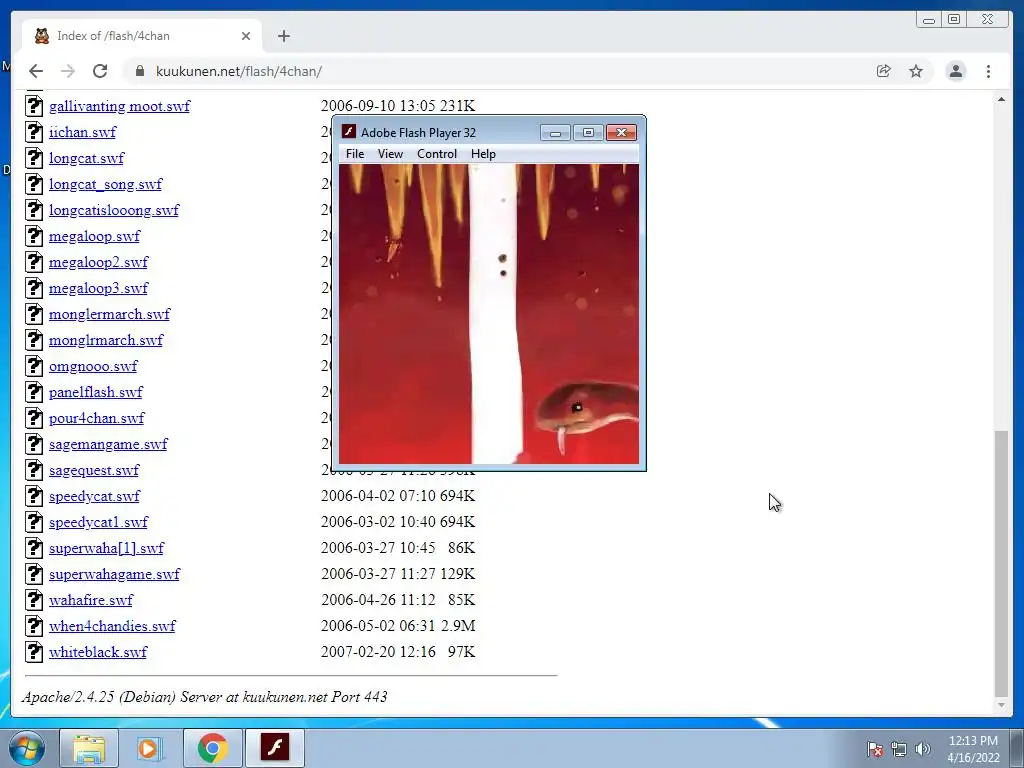
Task: Open Flash Player Help menu
Action: click(483, 154)
